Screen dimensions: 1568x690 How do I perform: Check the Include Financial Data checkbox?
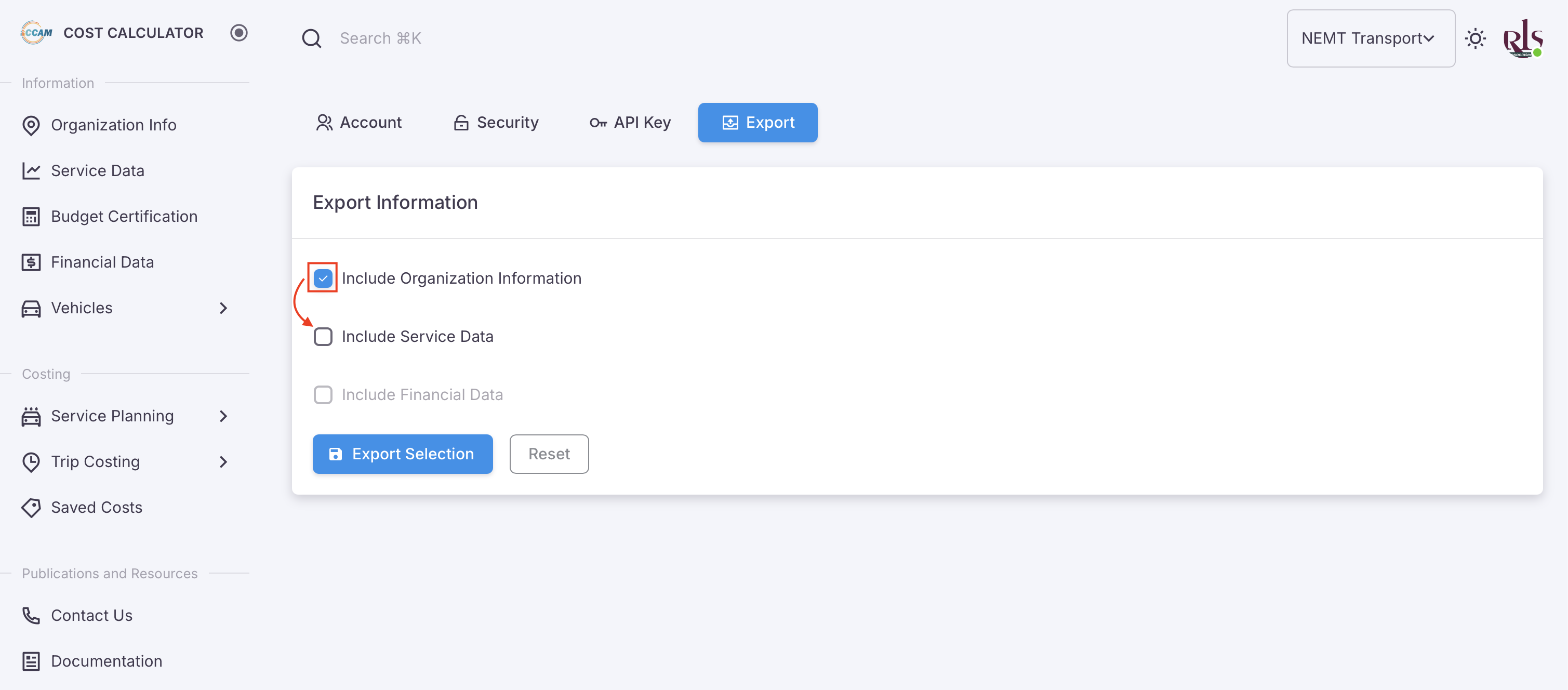click(x=323, y=395)
